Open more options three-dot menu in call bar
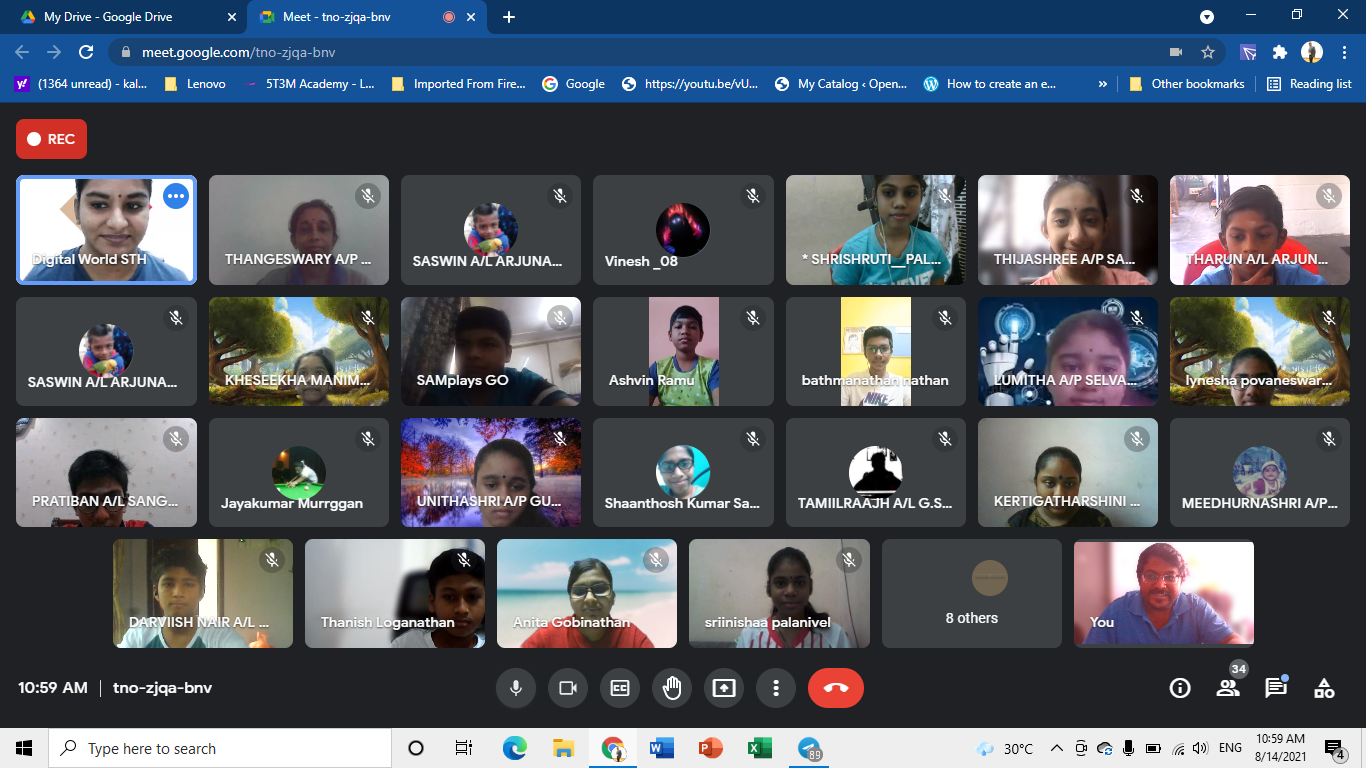The image size is (1366, 768). click(x=776, y=688)
